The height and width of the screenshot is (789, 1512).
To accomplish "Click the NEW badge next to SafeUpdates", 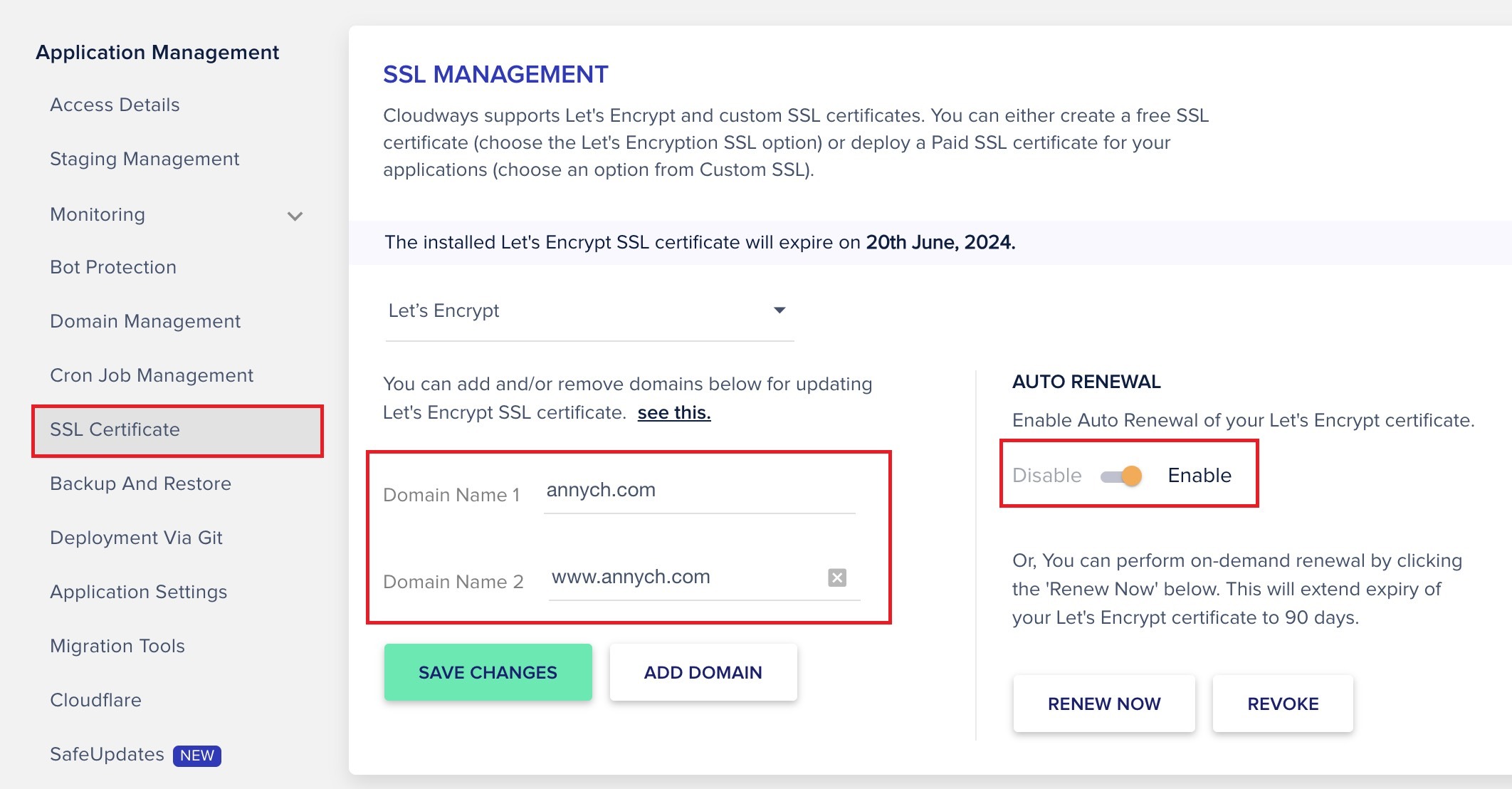I will (197, 756).
